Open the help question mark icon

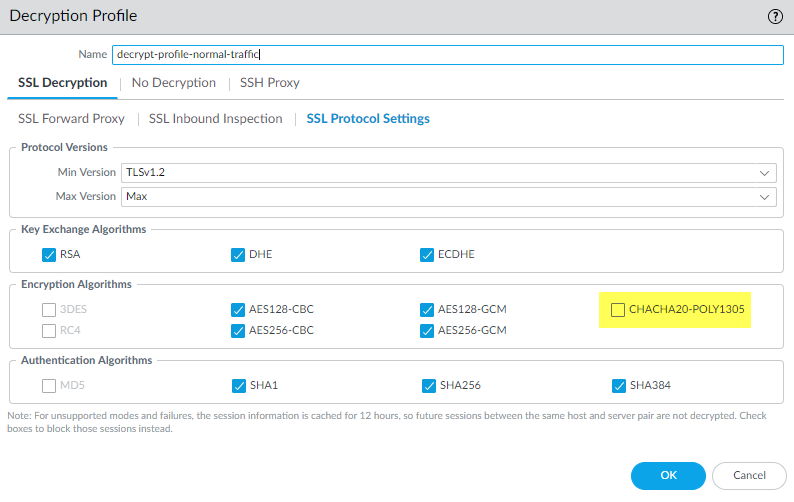774,16
